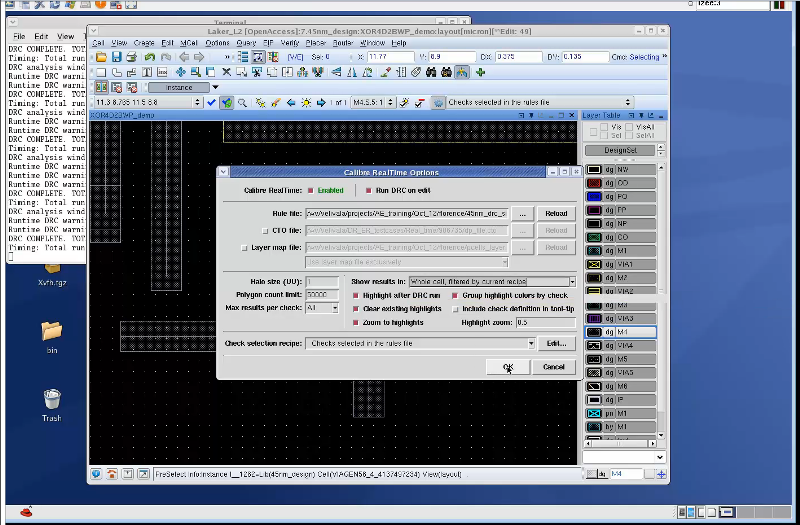Click the Rule file path field
The height and width of the screenshot is (525, 800).
tap(407, 214)
